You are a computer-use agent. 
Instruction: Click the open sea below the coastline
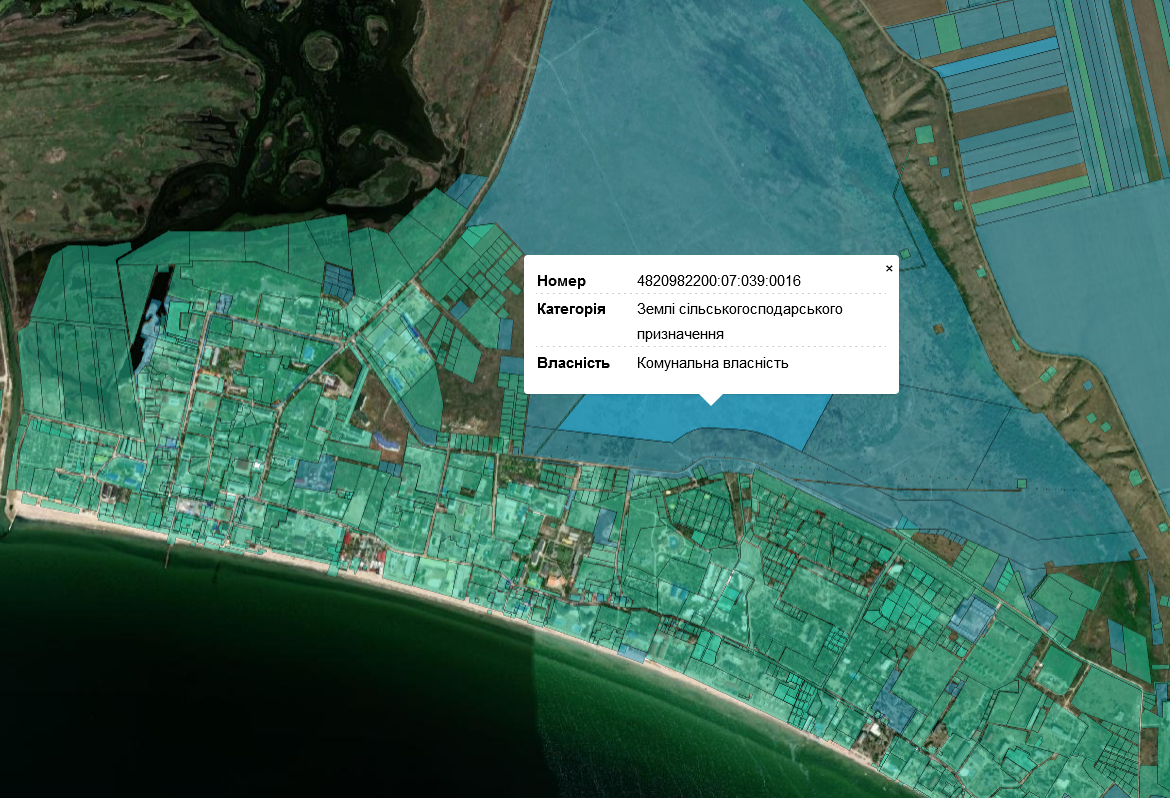click(x=250, y=680)
